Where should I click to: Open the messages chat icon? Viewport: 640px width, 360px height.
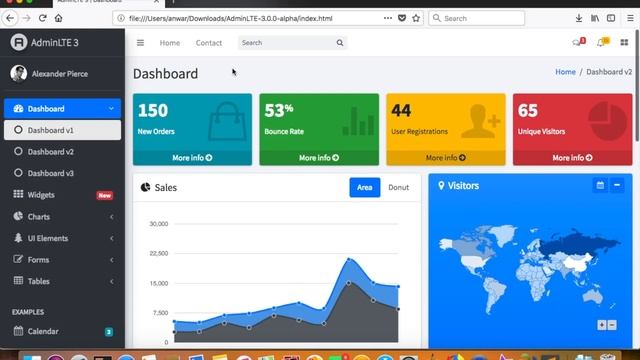[x=576, y=43]
